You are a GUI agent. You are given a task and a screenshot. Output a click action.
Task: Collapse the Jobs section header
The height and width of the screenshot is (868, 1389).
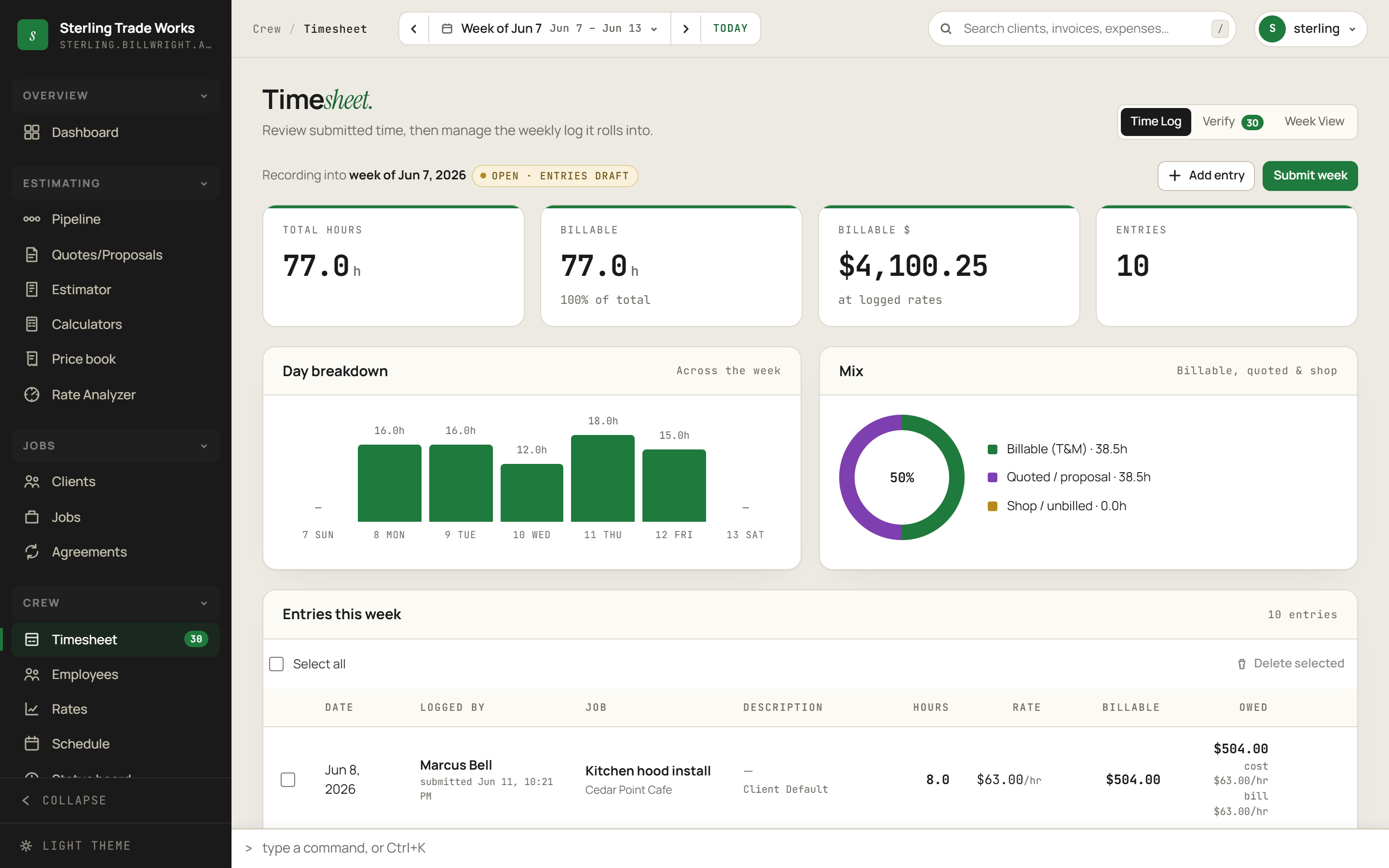[x=115, y=446]
